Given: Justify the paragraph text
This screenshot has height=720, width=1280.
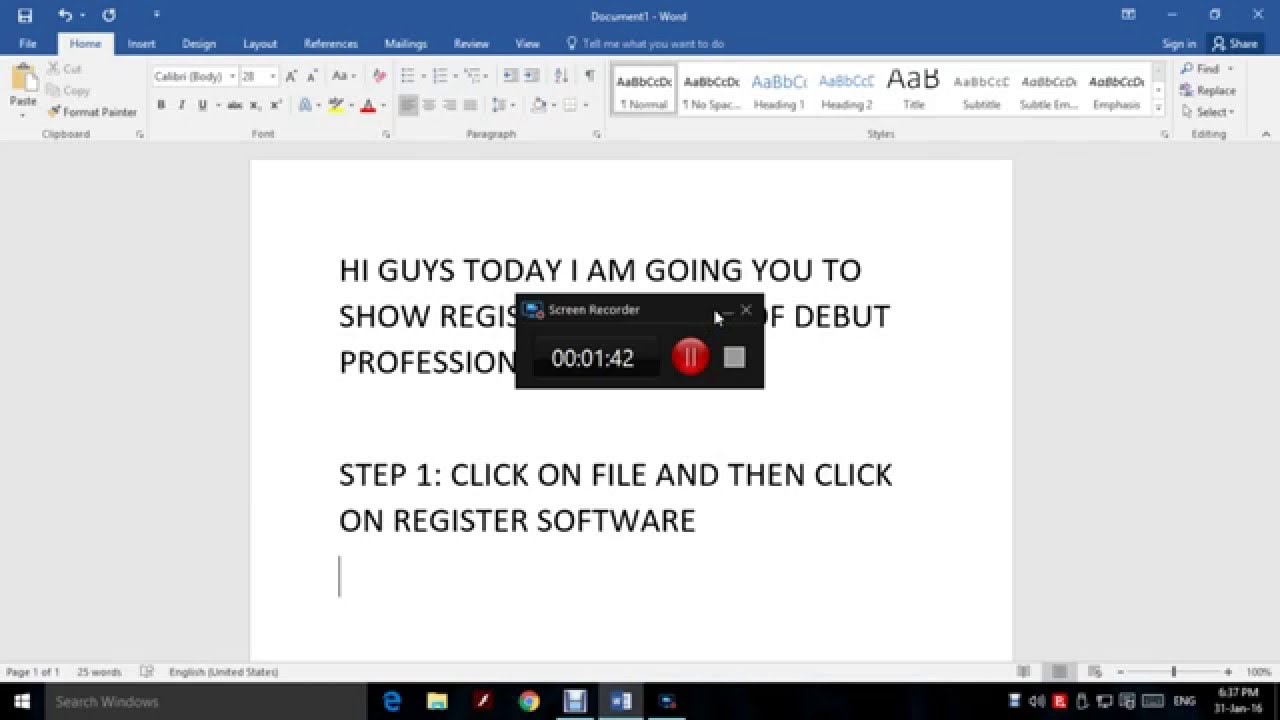Looking at the screenshot, I should 470,105.
